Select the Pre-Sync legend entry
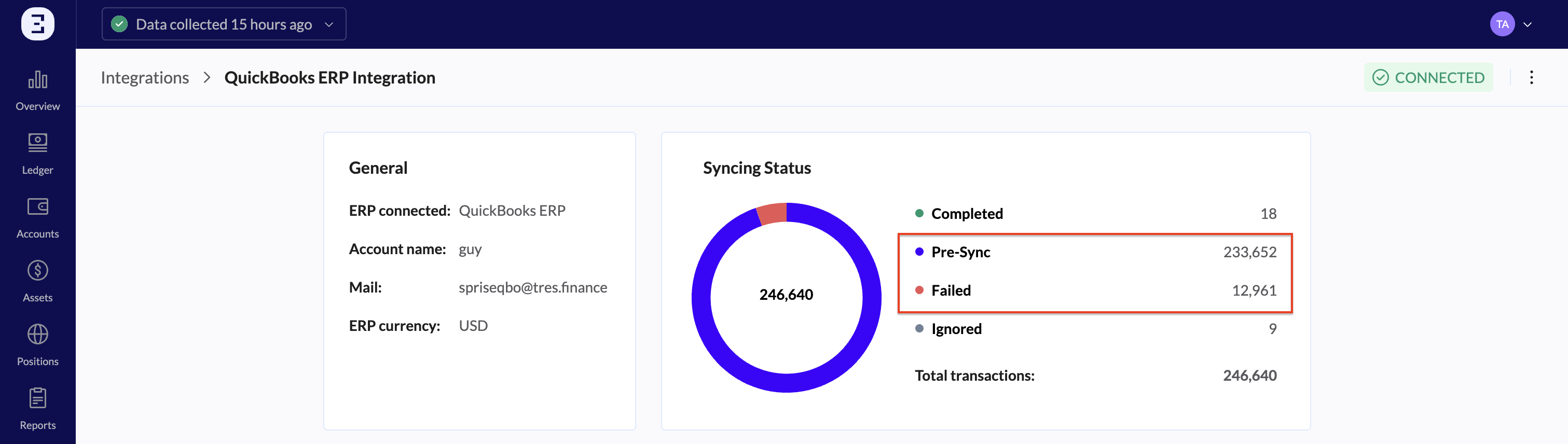This screenshot has height=444, width=1568. click(960, 252)
